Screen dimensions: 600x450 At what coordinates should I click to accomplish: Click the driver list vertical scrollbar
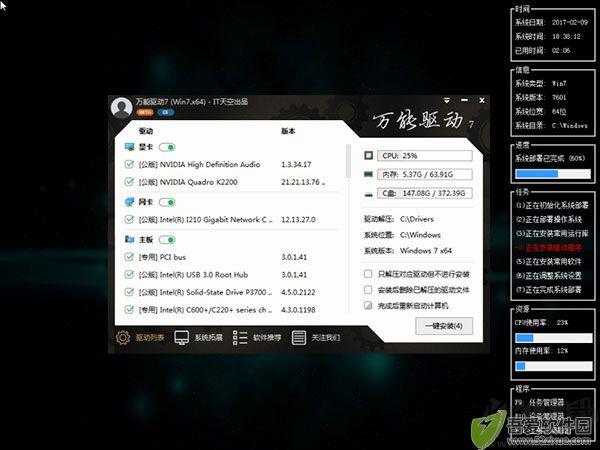point(348,161)
